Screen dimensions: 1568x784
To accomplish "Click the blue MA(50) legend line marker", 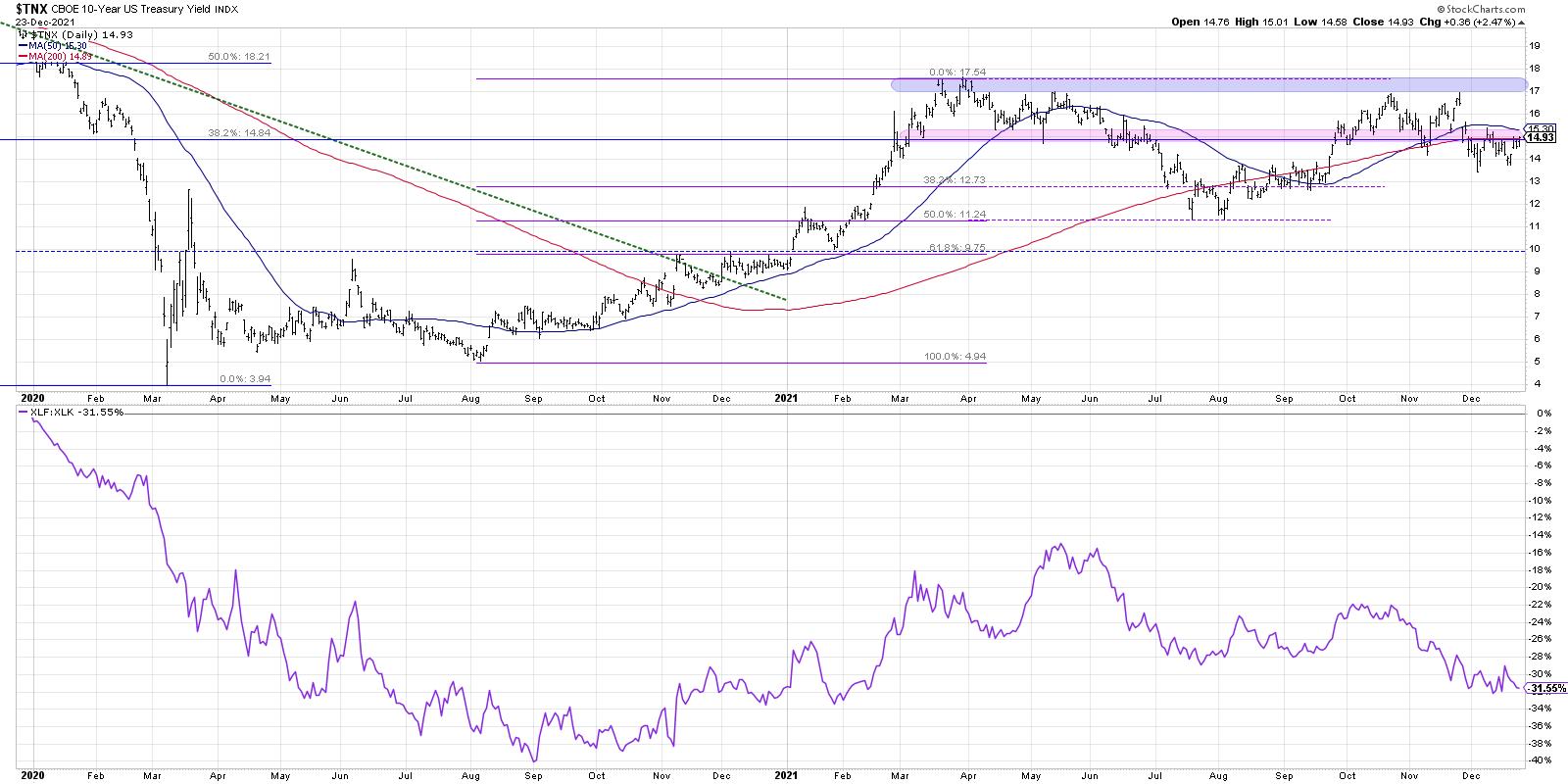I will (24, 45).
